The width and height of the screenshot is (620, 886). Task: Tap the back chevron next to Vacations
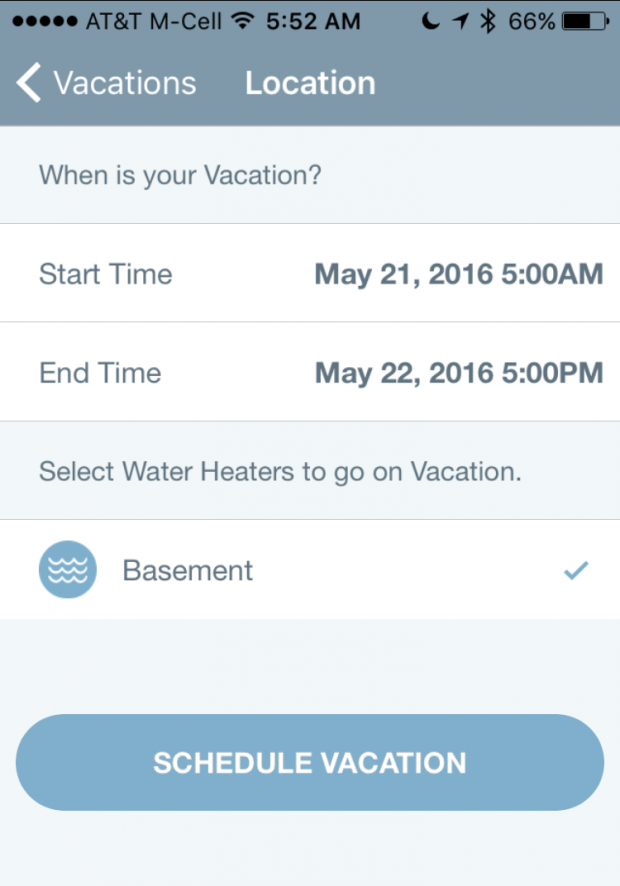[28, 82]
